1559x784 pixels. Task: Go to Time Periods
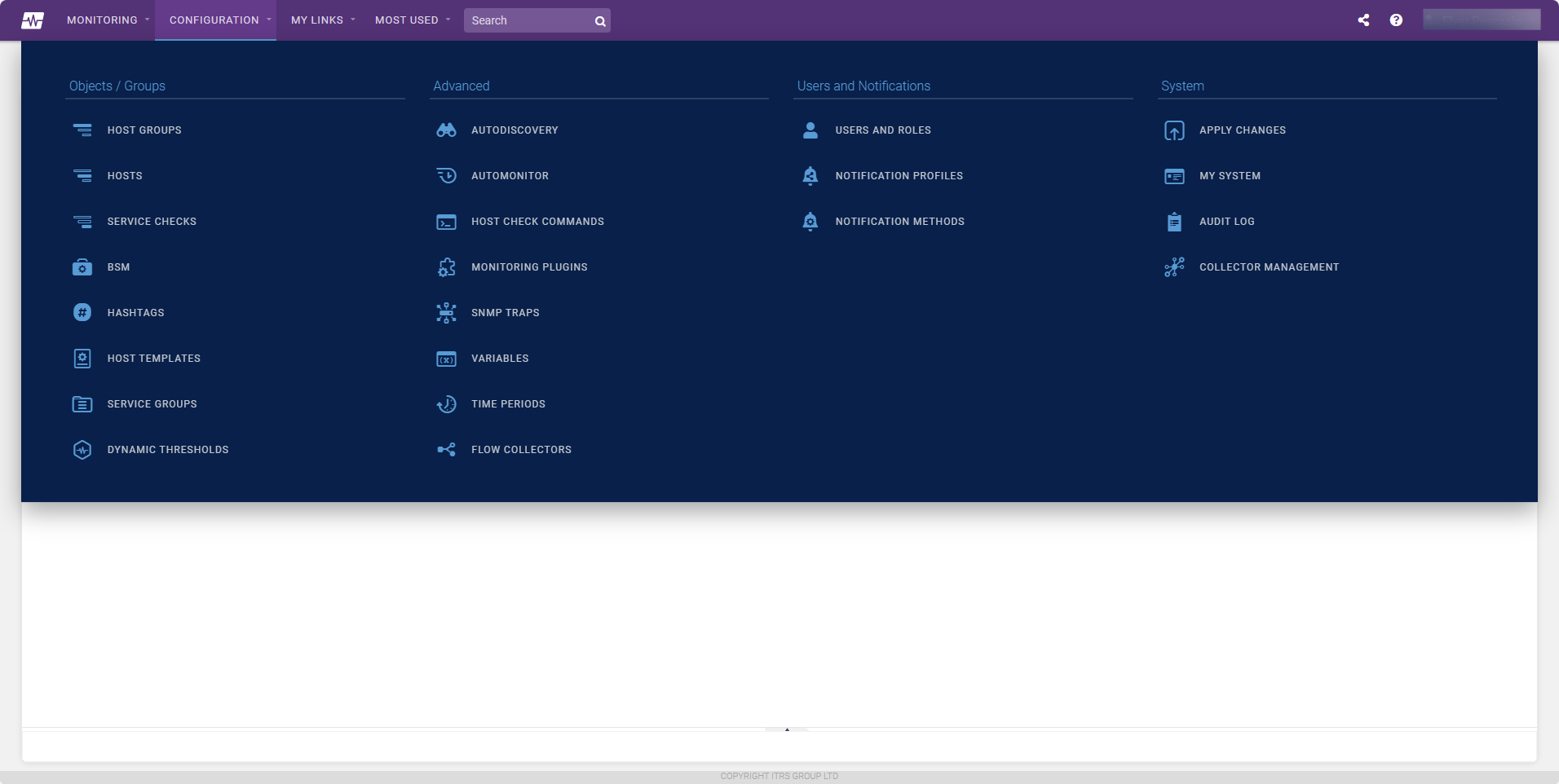(508, 404)
